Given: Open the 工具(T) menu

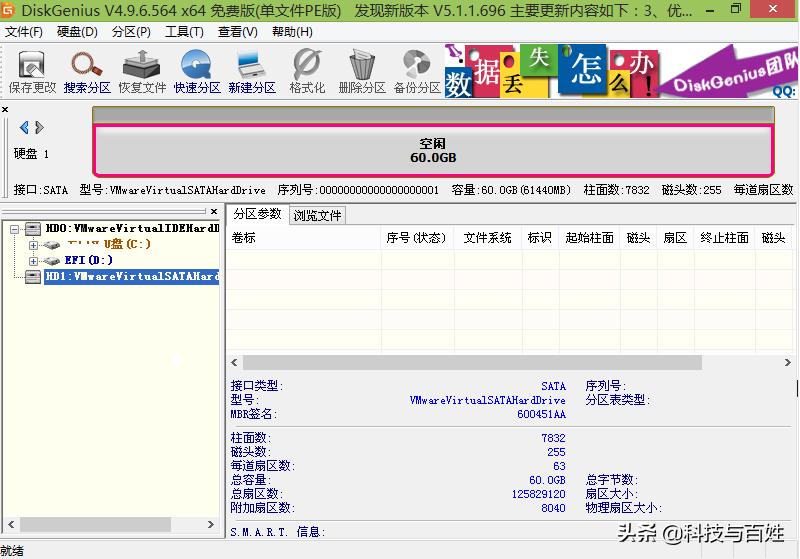Looking at the screenshot, I should (x=184, y=32).
